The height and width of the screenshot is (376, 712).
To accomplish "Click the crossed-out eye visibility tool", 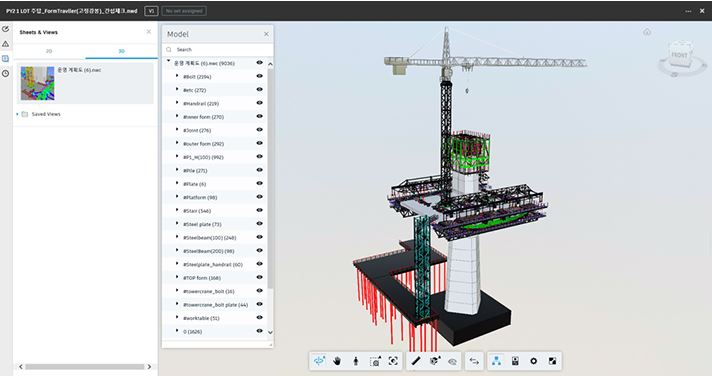I will coord(452,361).
